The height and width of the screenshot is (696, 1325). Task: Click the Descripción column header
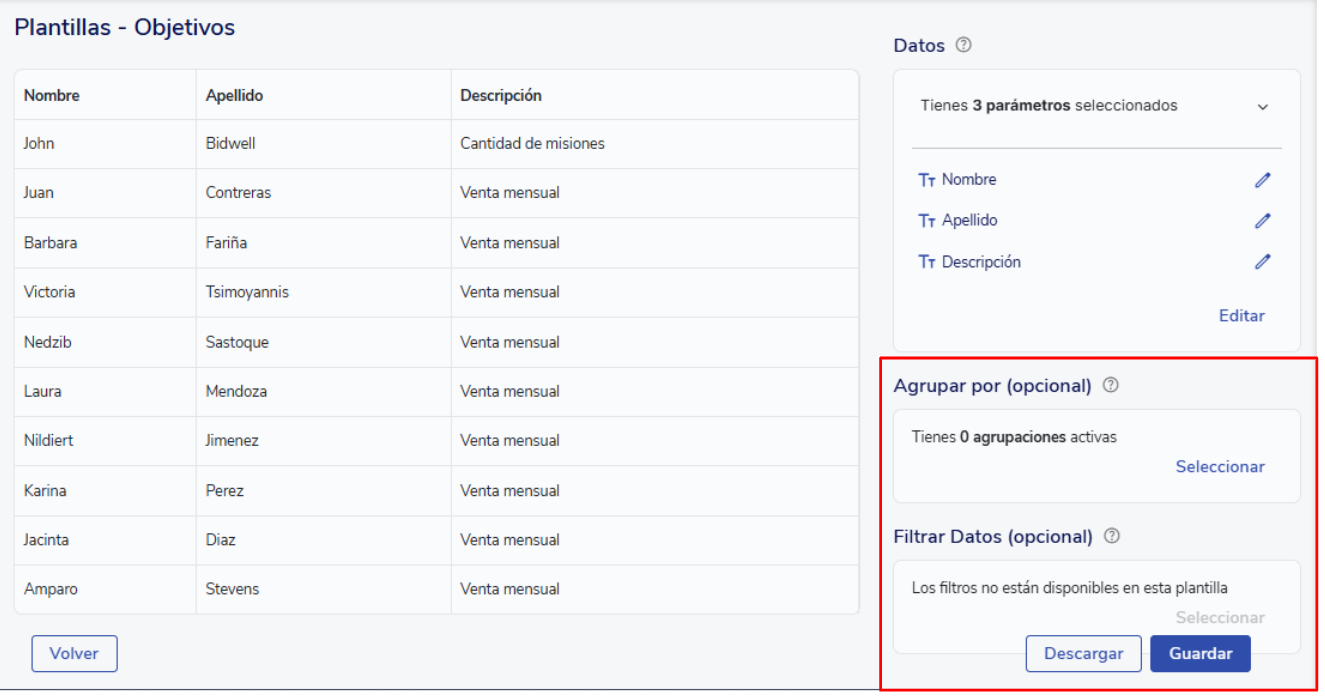tap(500, 96)
